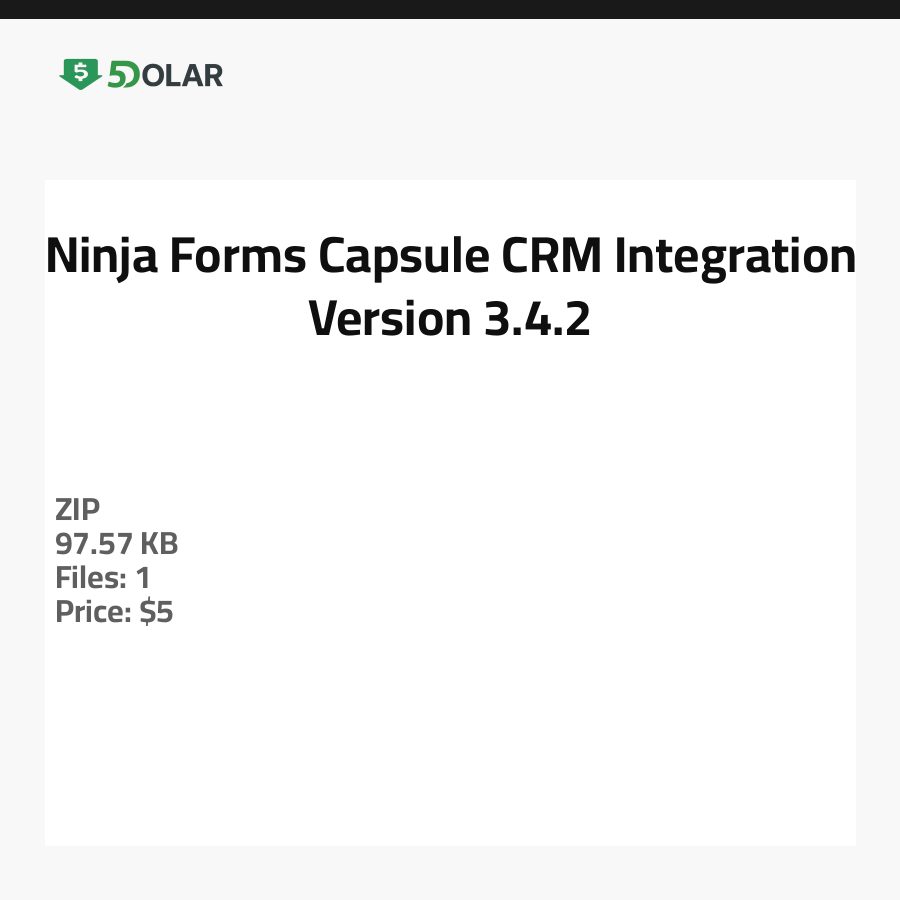Click the CRM word in the title
Screen dimensions: 900x900
pos(551,257)
